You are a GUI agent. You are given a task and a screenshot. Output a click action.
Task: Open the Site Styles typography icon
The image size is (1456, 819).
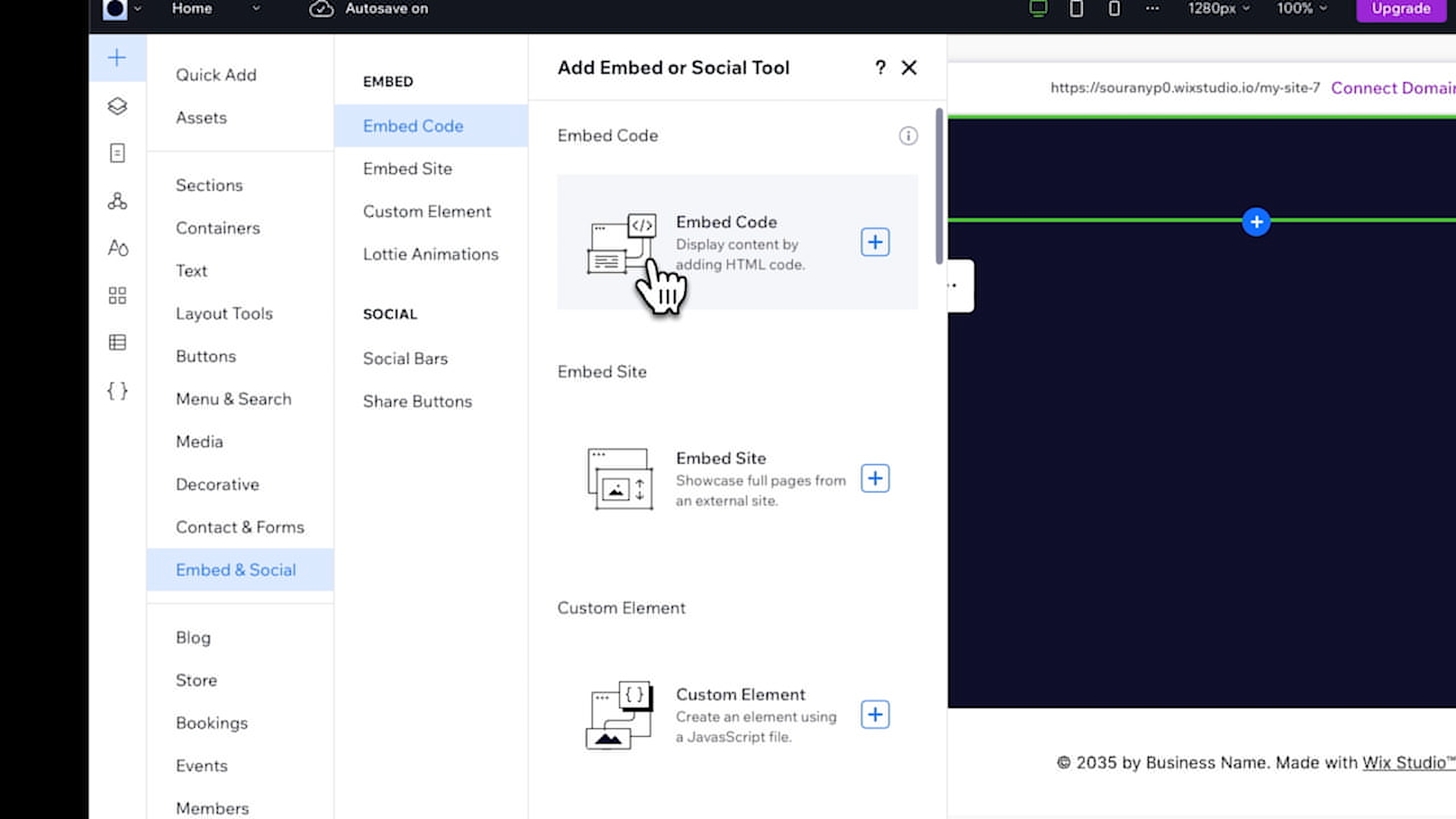click(118, 248)
